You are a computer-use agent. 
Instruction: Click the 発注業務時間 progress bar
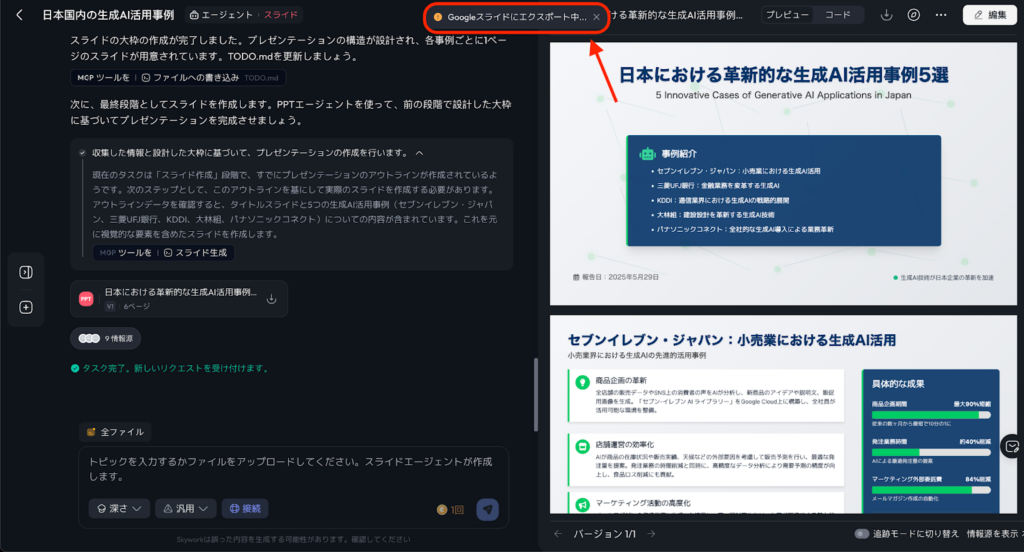[x=931, y=452]
